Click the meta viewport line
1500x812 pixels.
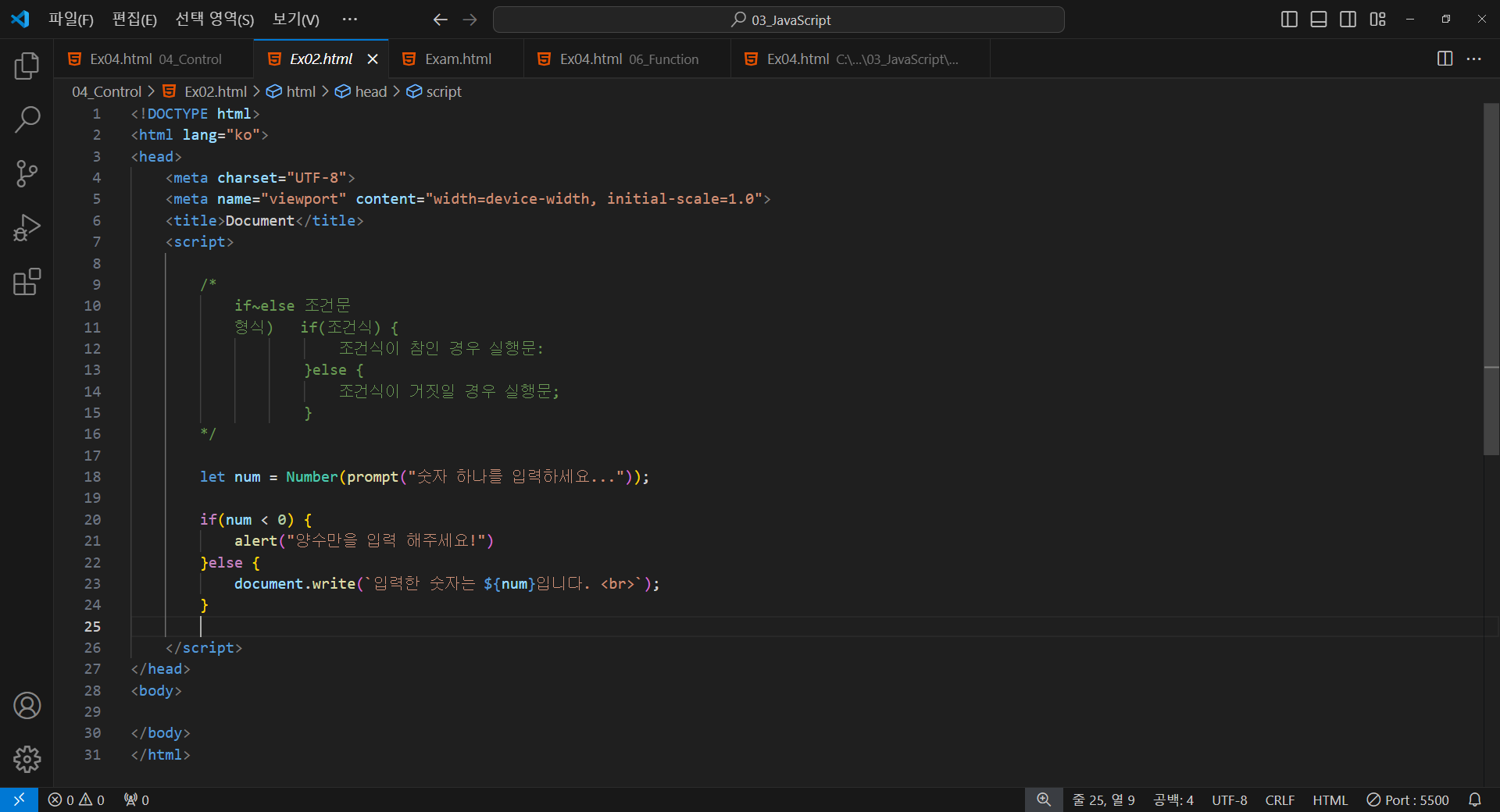point(468,199)
